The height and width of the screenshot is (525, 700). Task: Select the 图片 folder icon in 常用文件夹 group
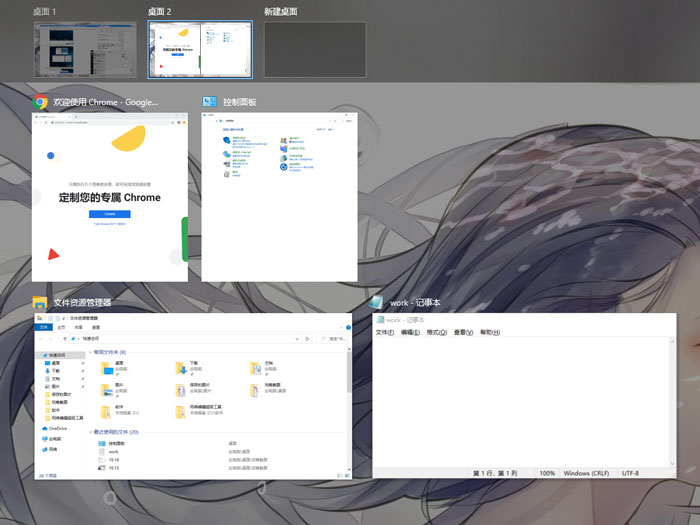pyautogui.click(x=107, y=390)
